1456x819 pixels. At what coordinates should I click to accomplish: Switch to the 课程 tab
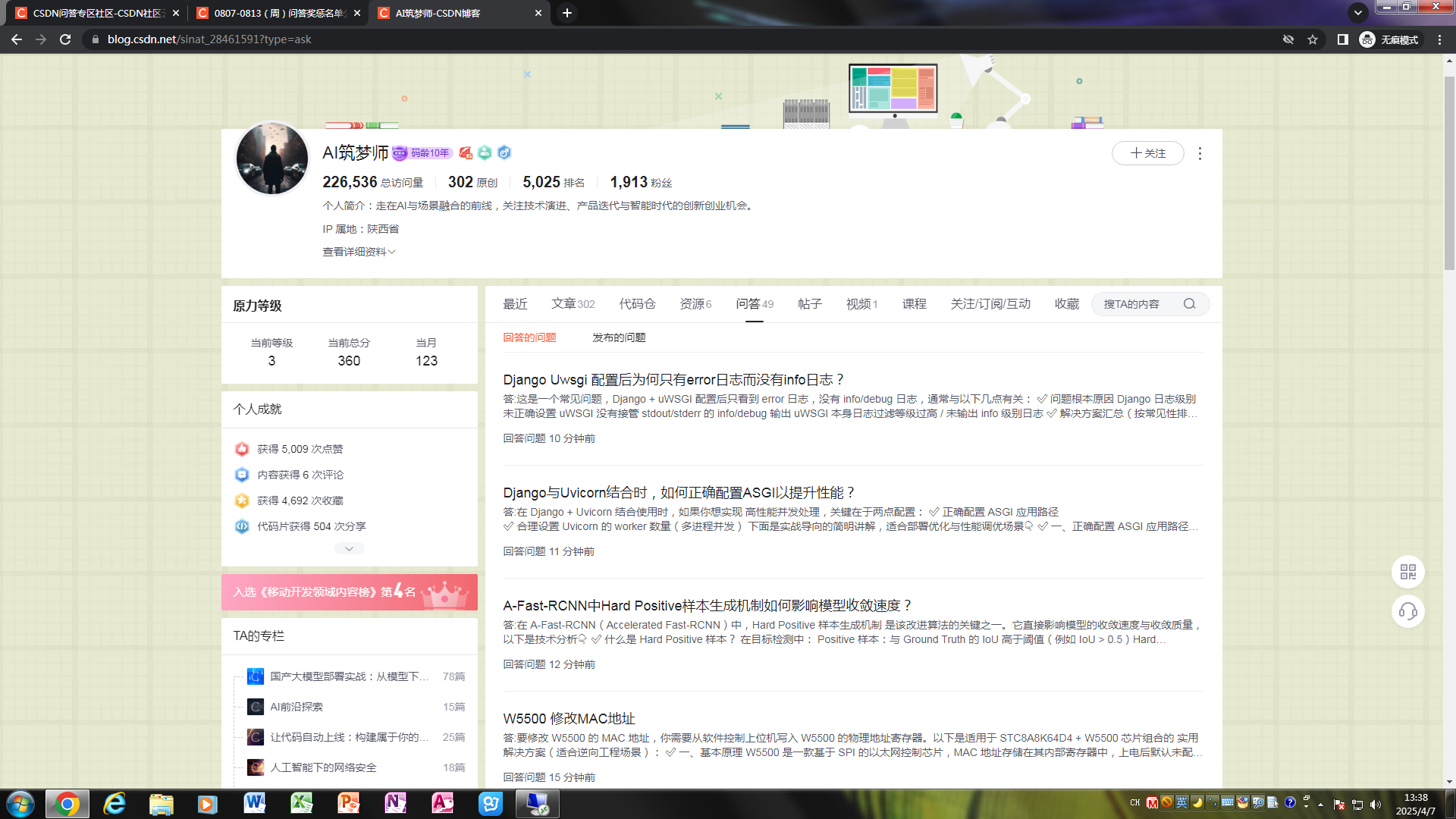914,304
